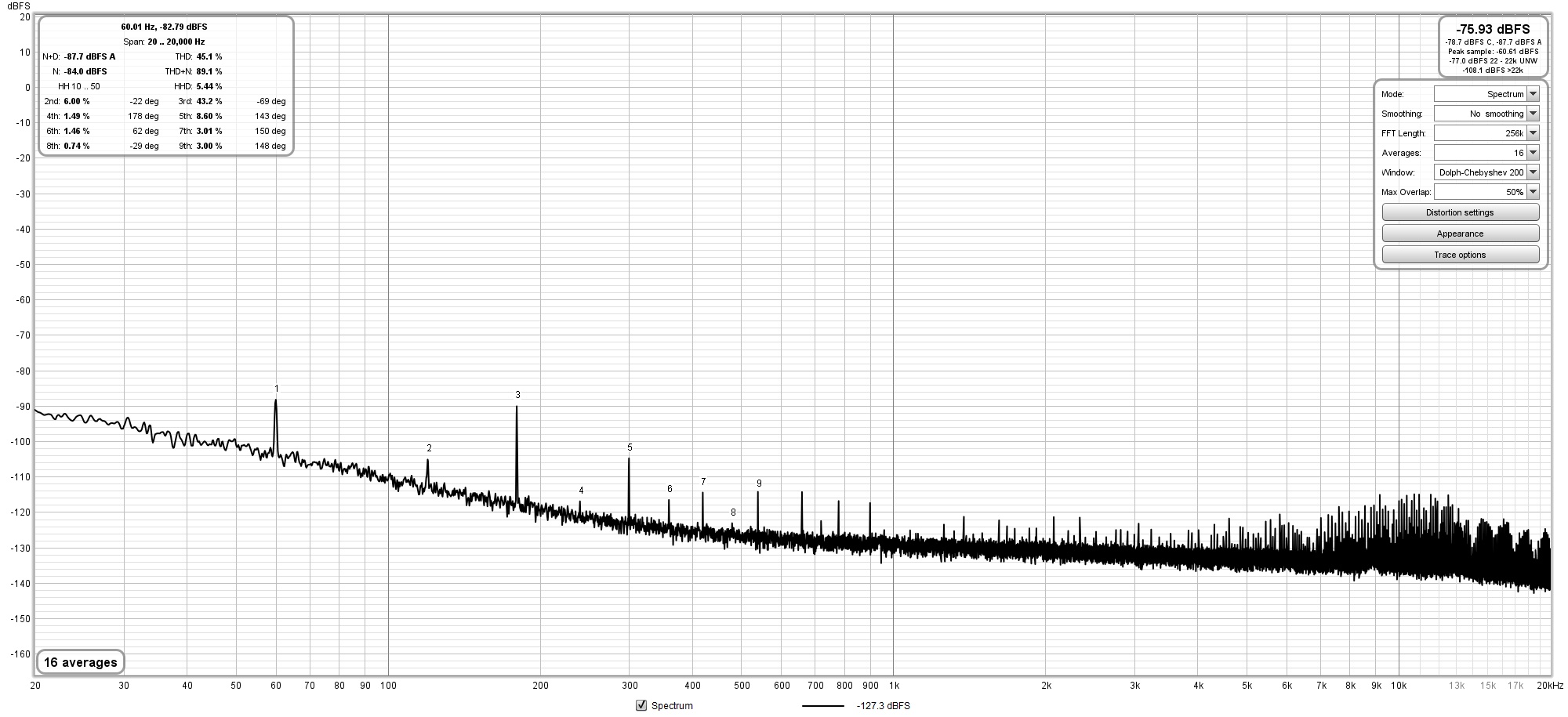1568x717 pixels.
Task: Expand the FFT Length dropdown set to 256k
Action: 1486,133
